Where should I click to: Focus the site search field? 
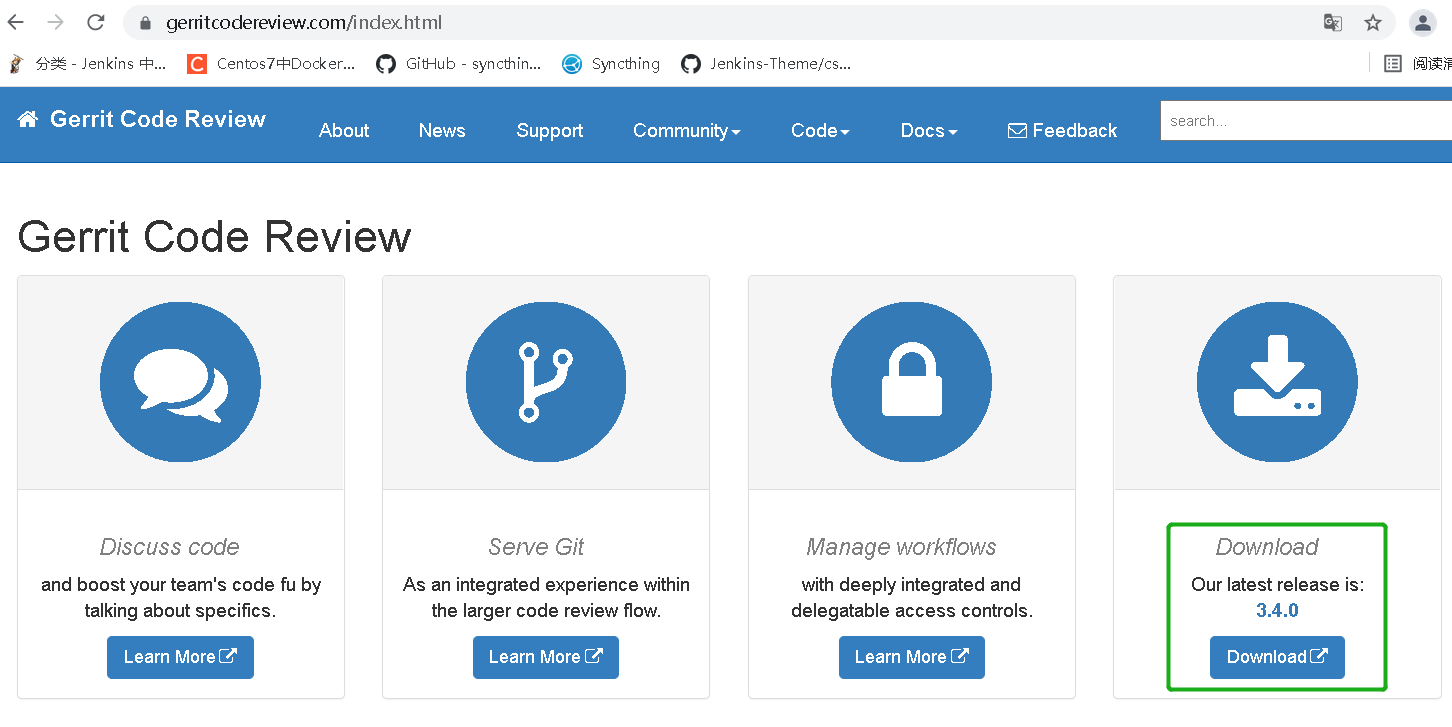(1306, 121)
